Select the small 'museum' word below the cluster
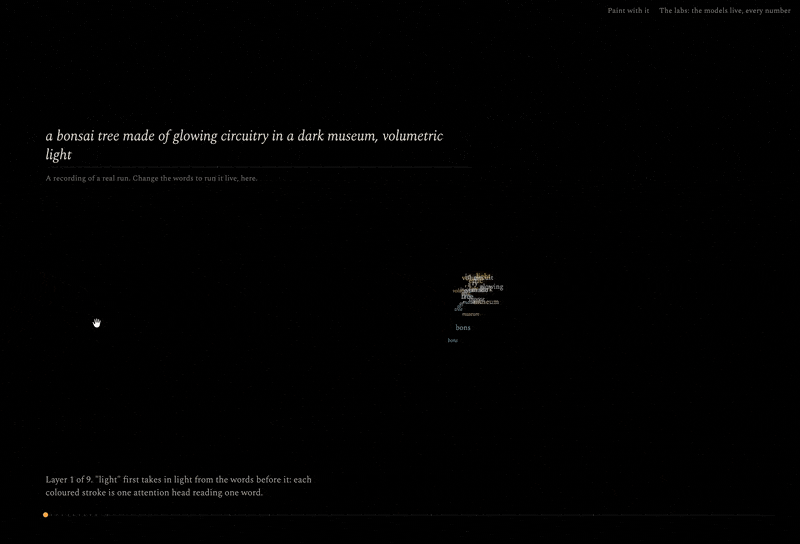 470,314
